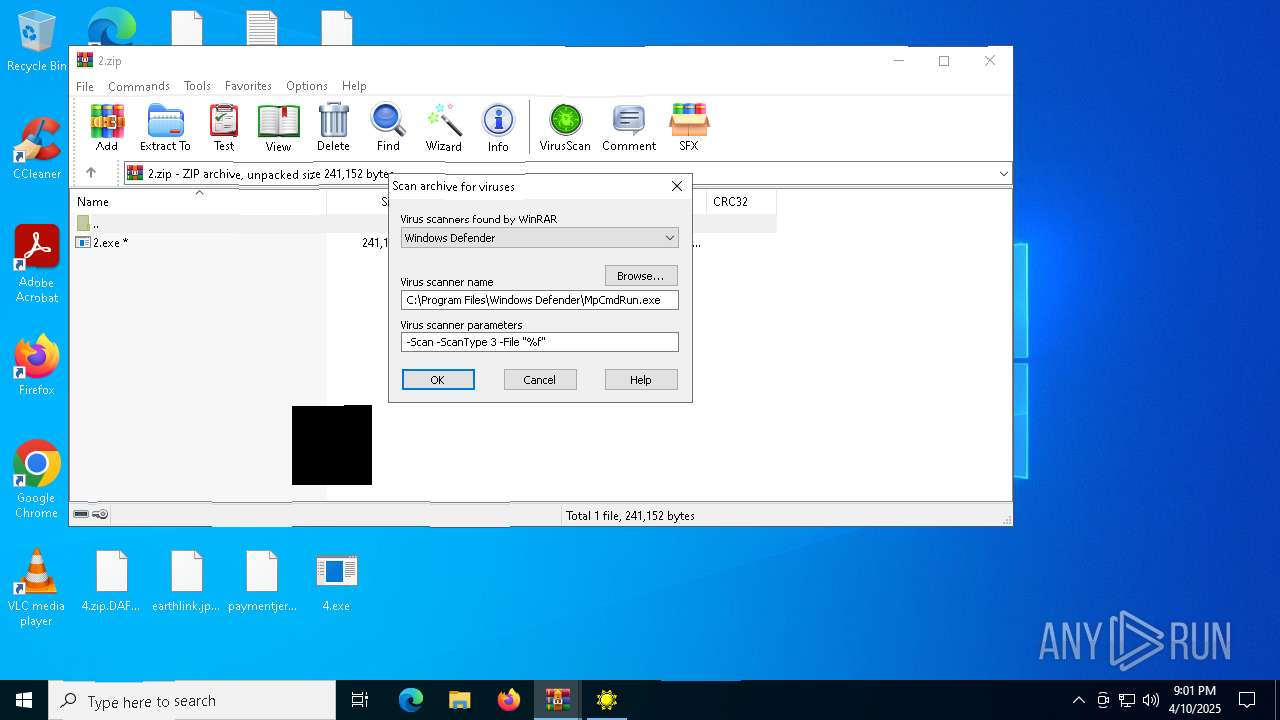Open the Options menu
The width and height of the screenshot is (1280, 720).
tap(307, 86)
